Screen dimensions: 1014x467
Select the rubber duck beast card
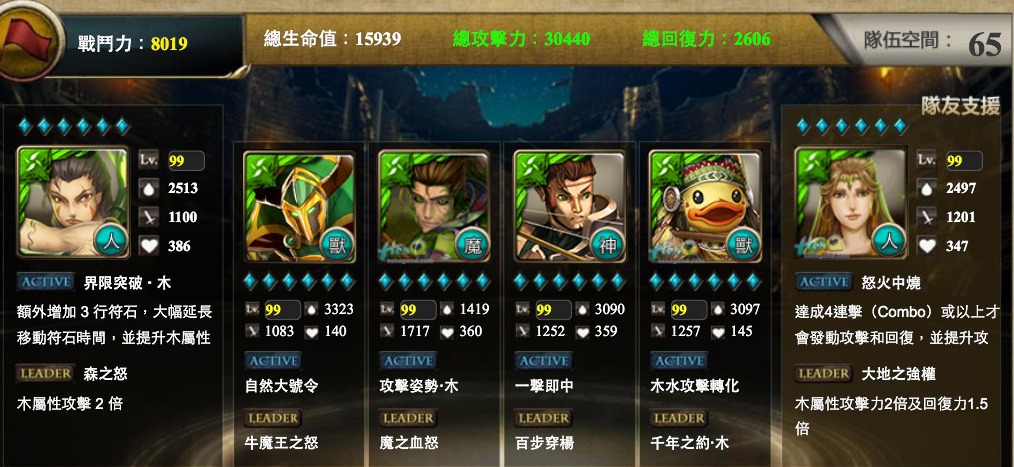click(x=705, y=206)
